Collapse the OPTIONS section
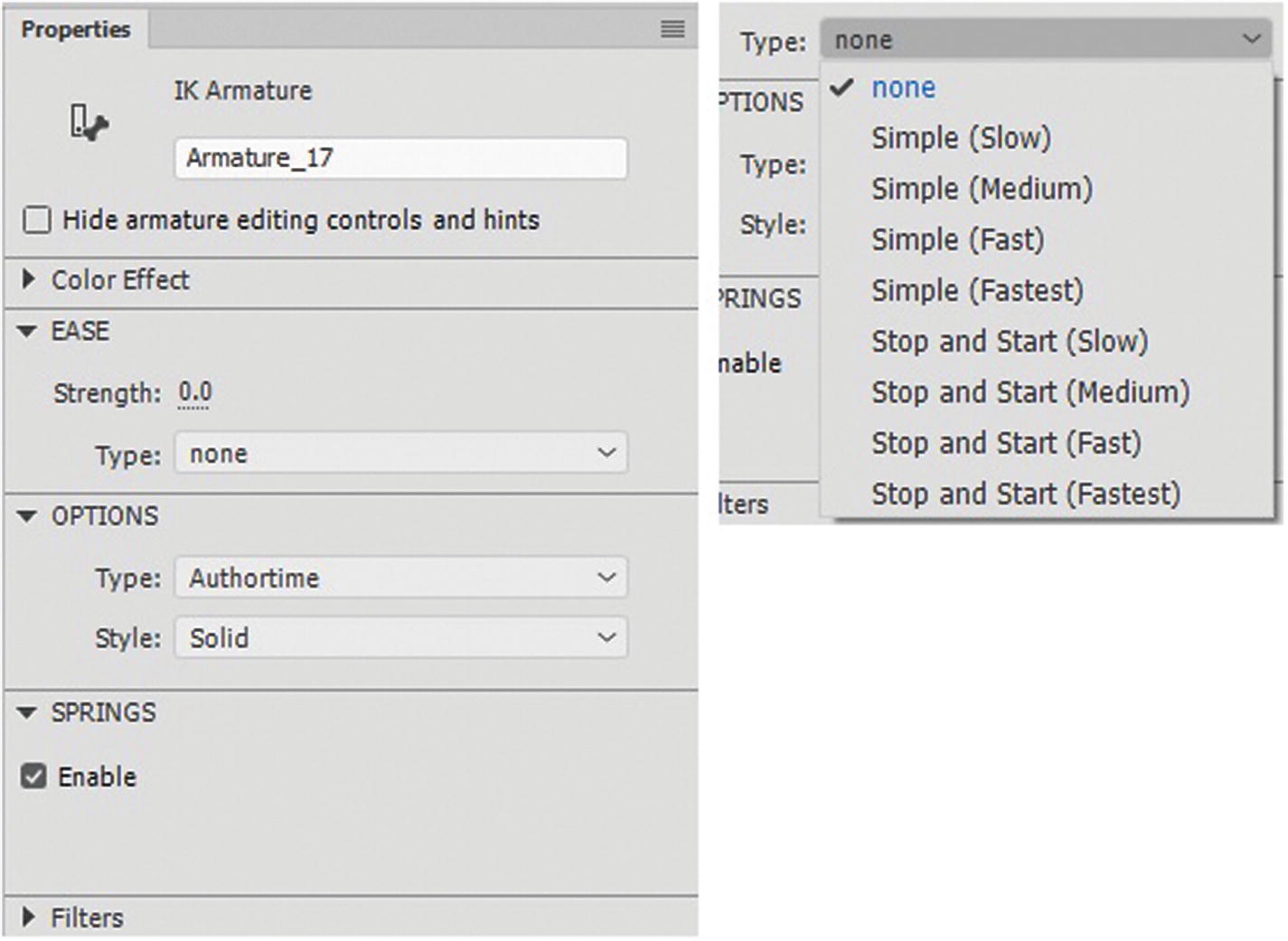 28,516
